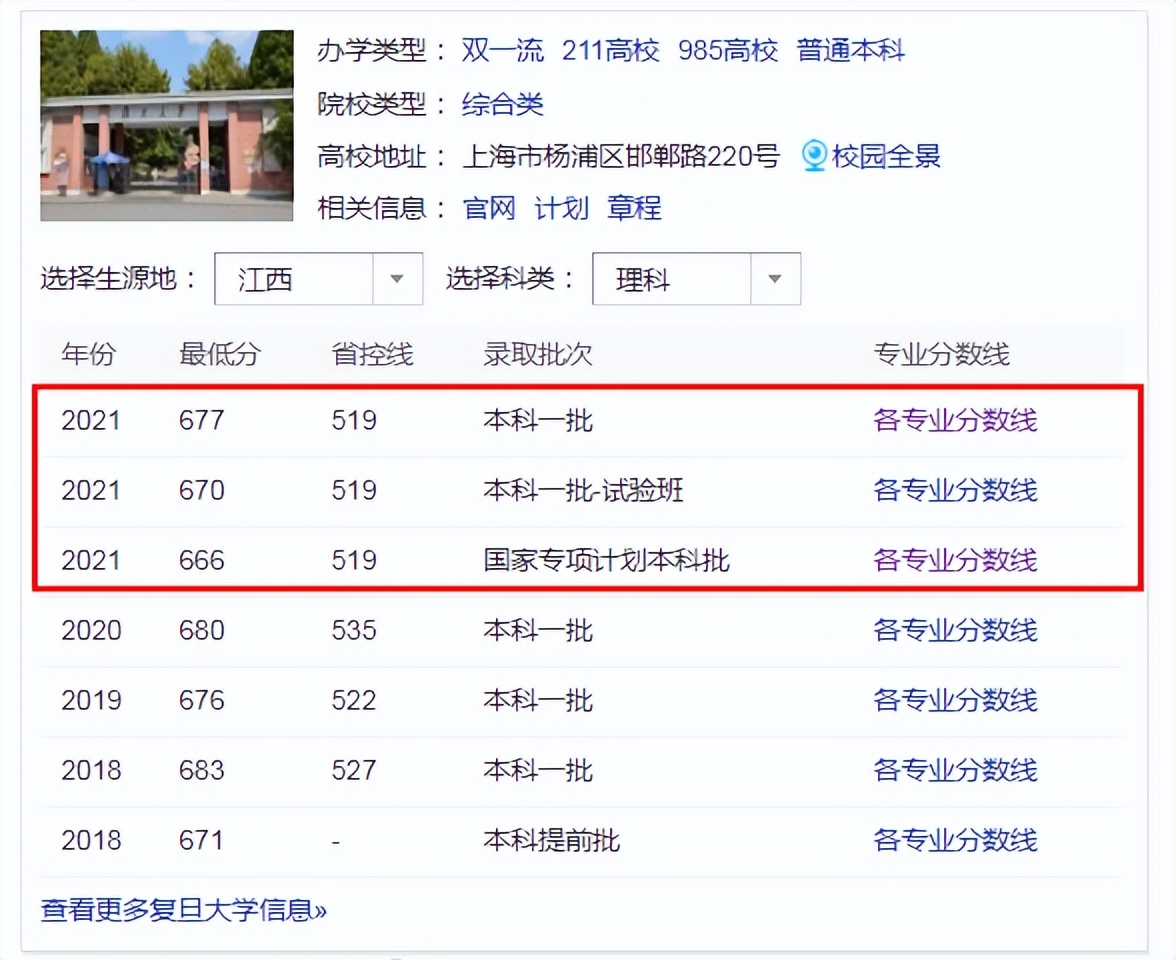The height and width of the screenshot is (960, 1176).
Task: Open 各专业分数线 for 2018 本科提前批 row
Action: 954,840
